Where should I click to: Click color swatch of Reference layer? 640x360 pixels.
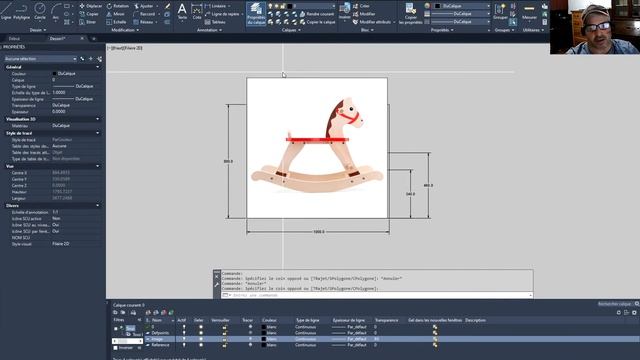coord(264,345)
